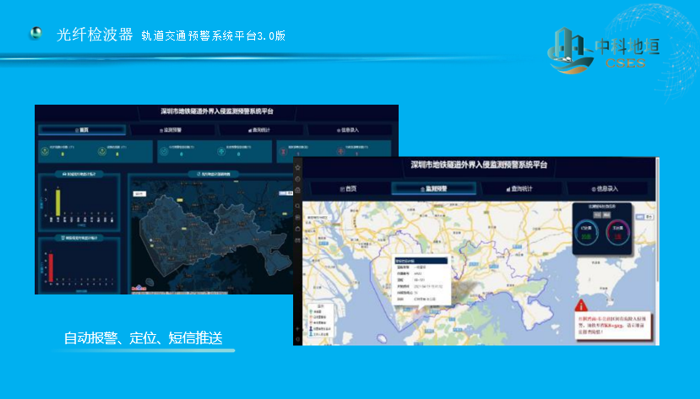Toggle the map type switch on front map

pyautogui.click(x=644, y=216)
